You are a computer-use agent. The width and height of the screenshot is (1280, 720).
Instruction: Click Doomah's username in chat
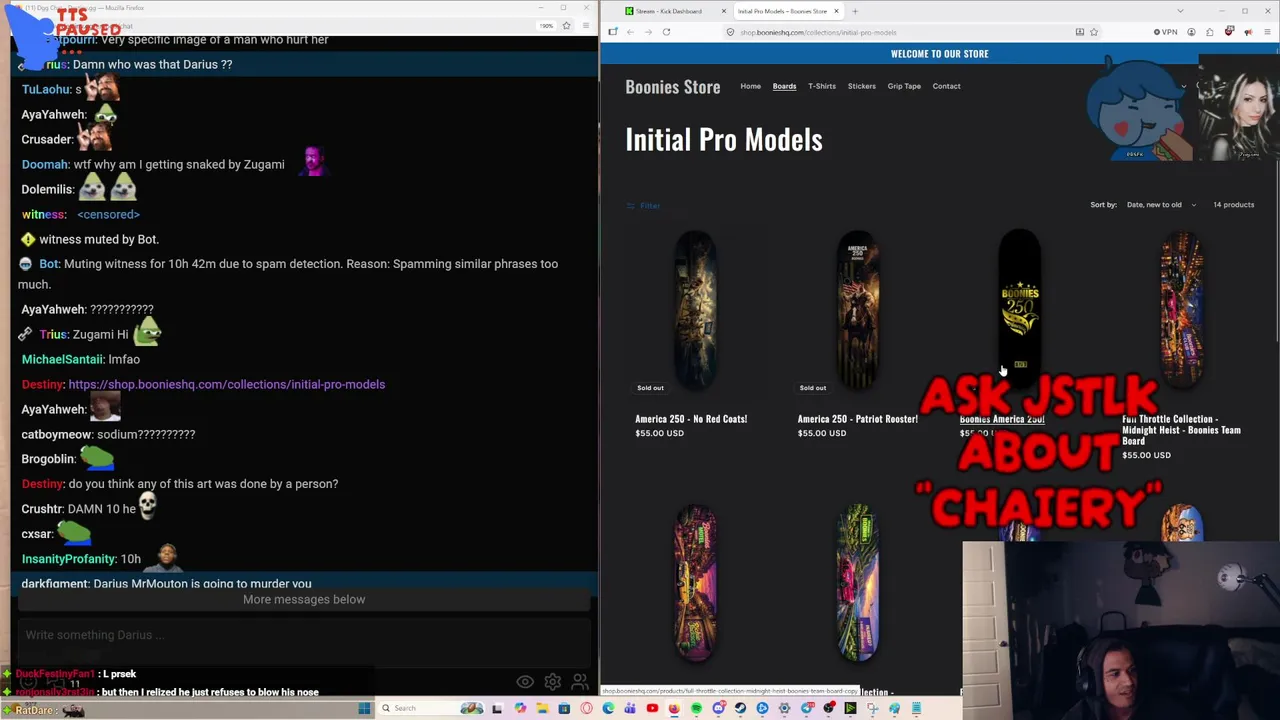[x=45, y=164]
